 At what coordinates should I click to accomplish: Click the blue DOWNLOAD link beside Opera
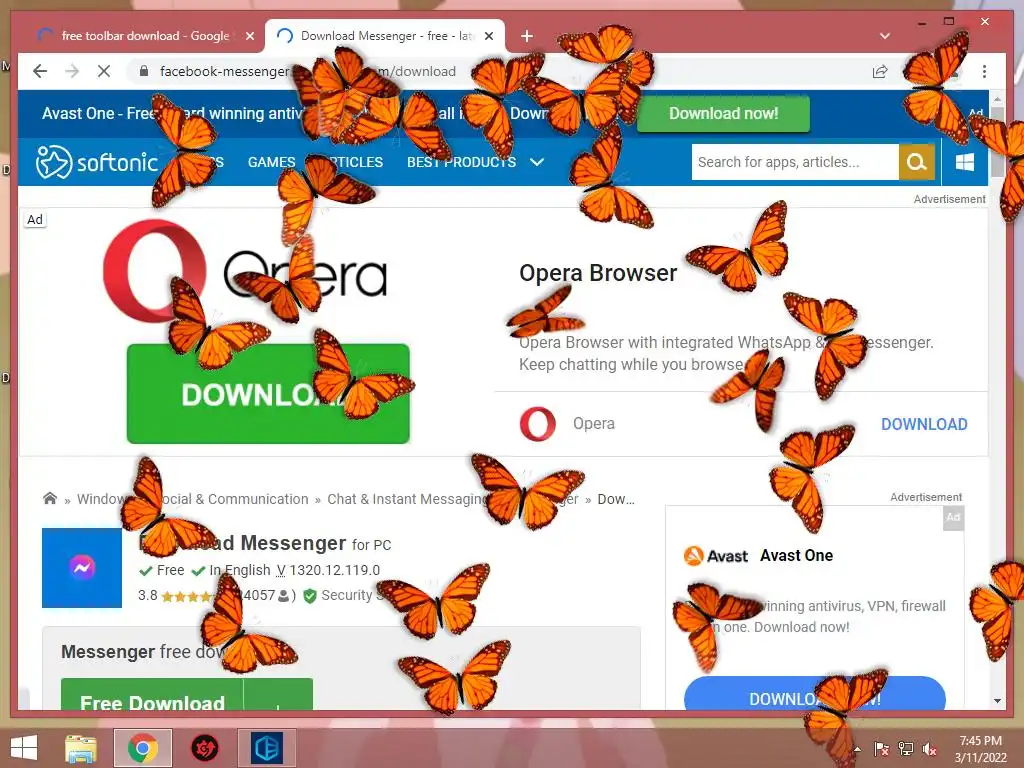[x=924, y=424]
